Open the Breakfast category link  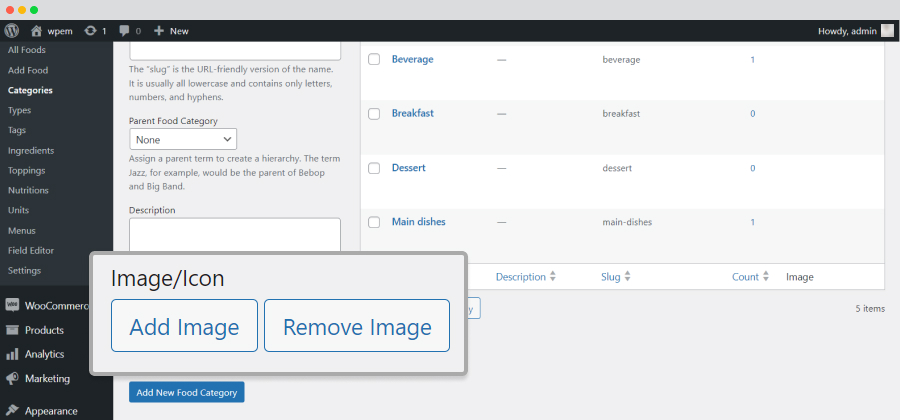pyautogui.click(x=413, y=113)
